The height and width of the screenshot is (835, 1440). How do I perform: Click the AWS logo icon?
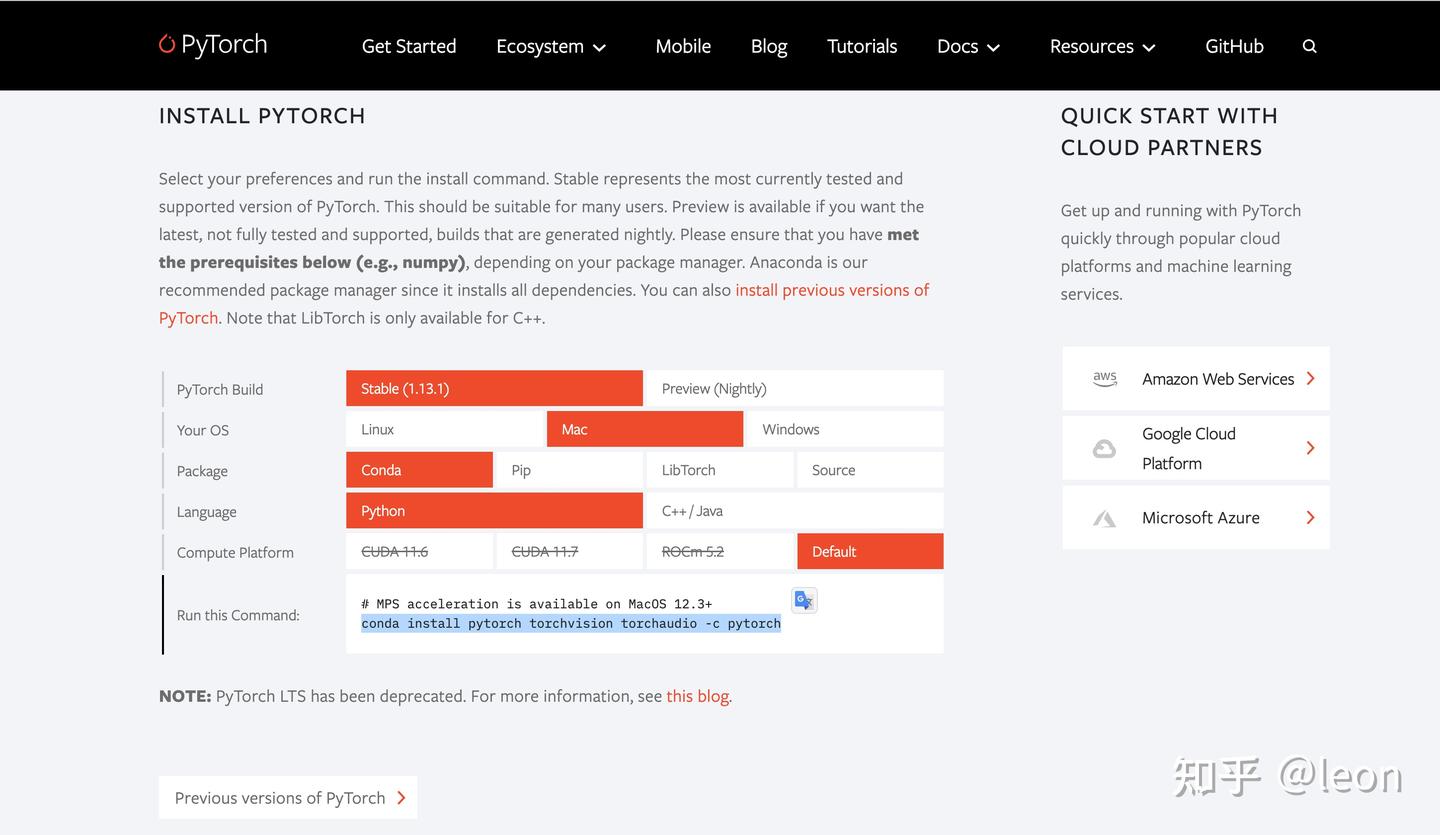(x=1104, y=379)
